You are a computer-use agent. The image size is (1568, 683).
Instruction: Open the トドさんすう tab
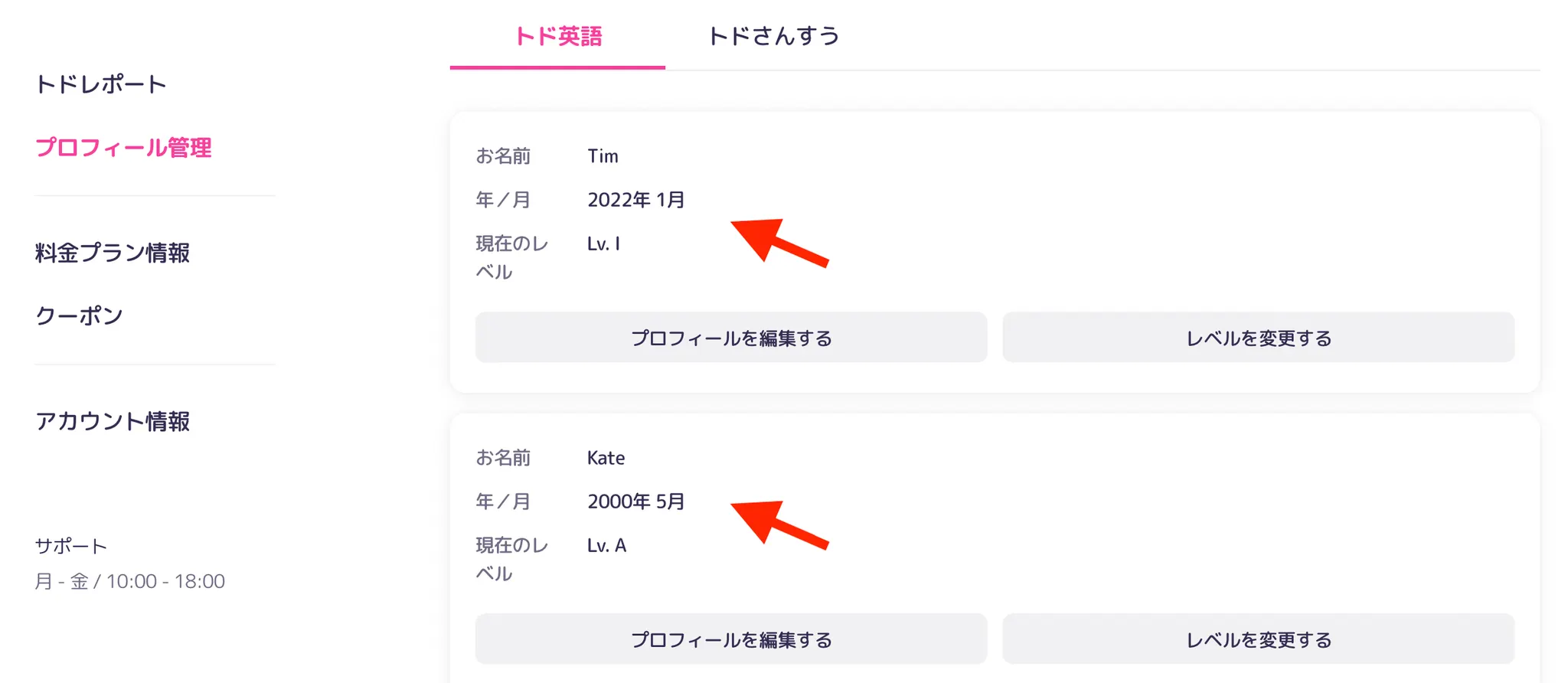pos(773,36)
